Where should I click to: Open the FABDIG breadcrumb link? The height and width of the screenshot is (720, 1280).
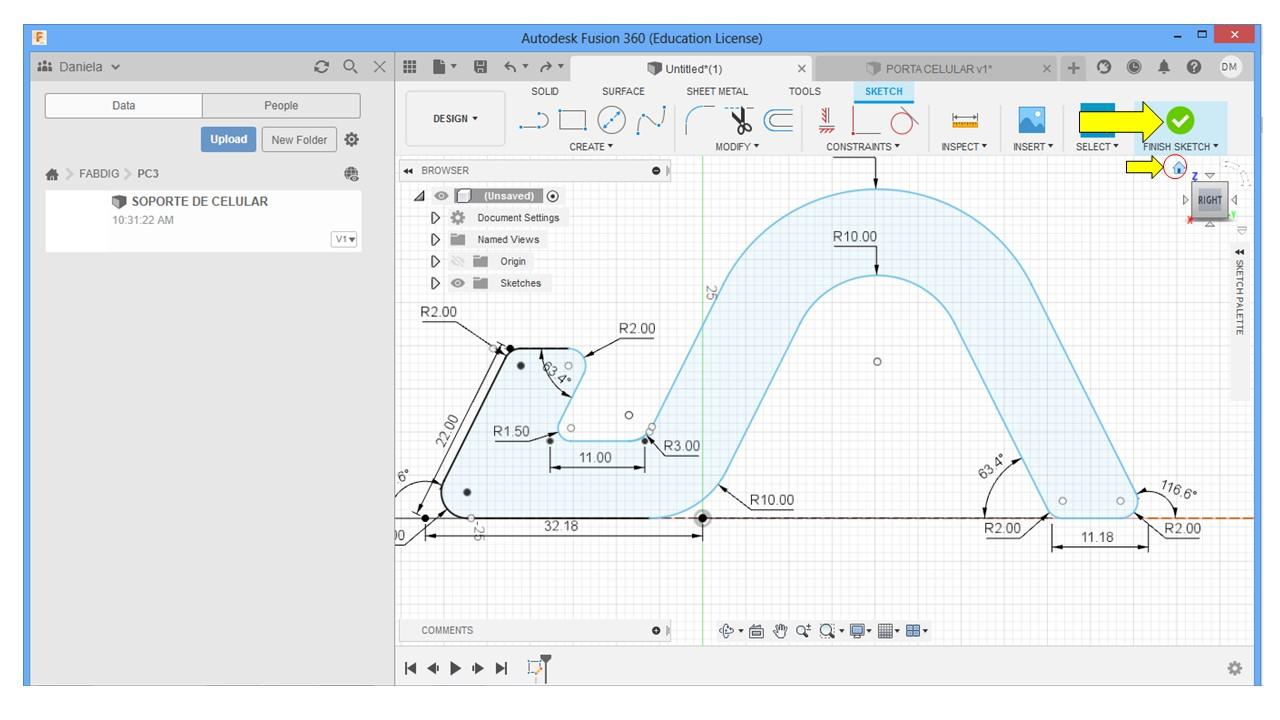99,173
